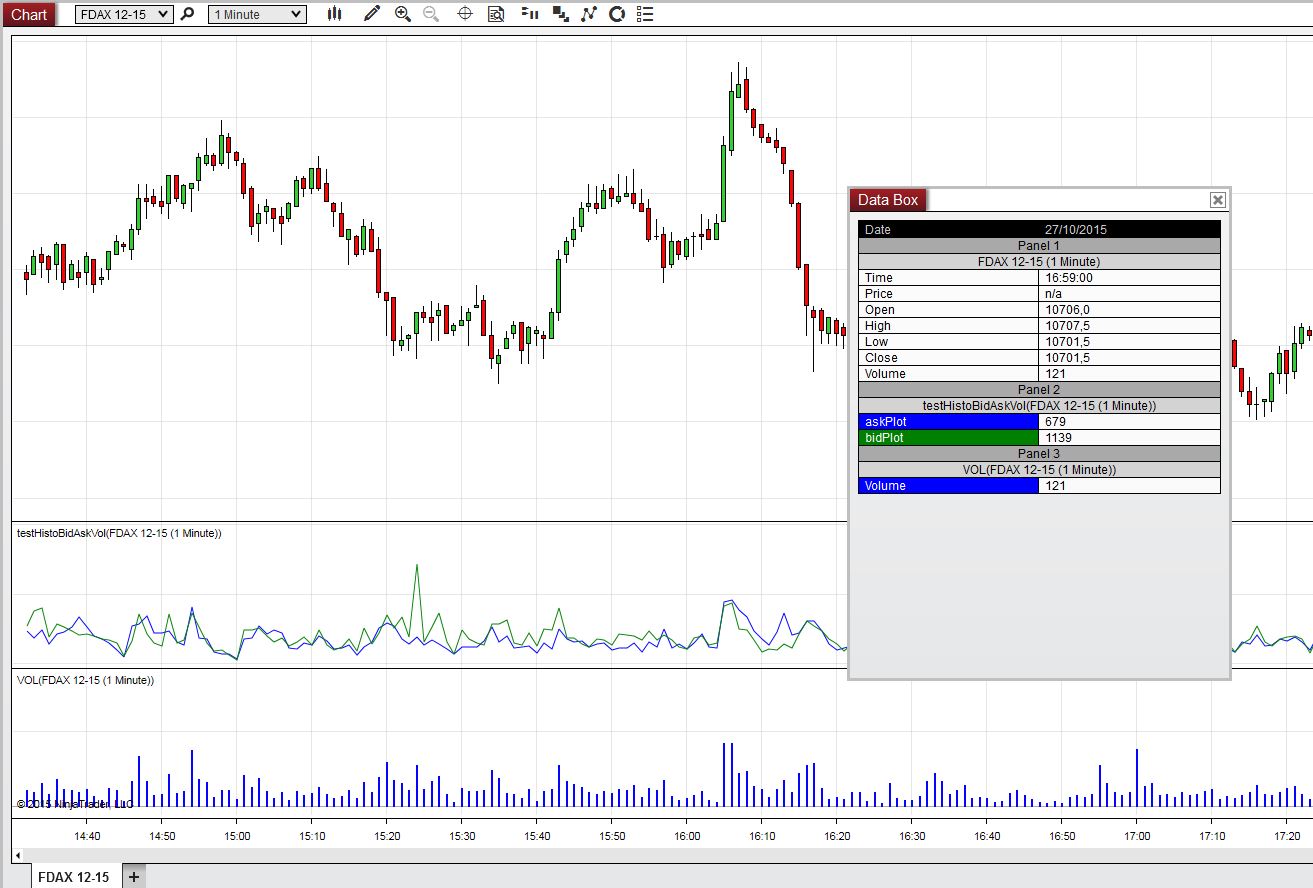Toggle the Data Box toolbar icon
This screenshot has height=888, width=1313.
[496, 14]
